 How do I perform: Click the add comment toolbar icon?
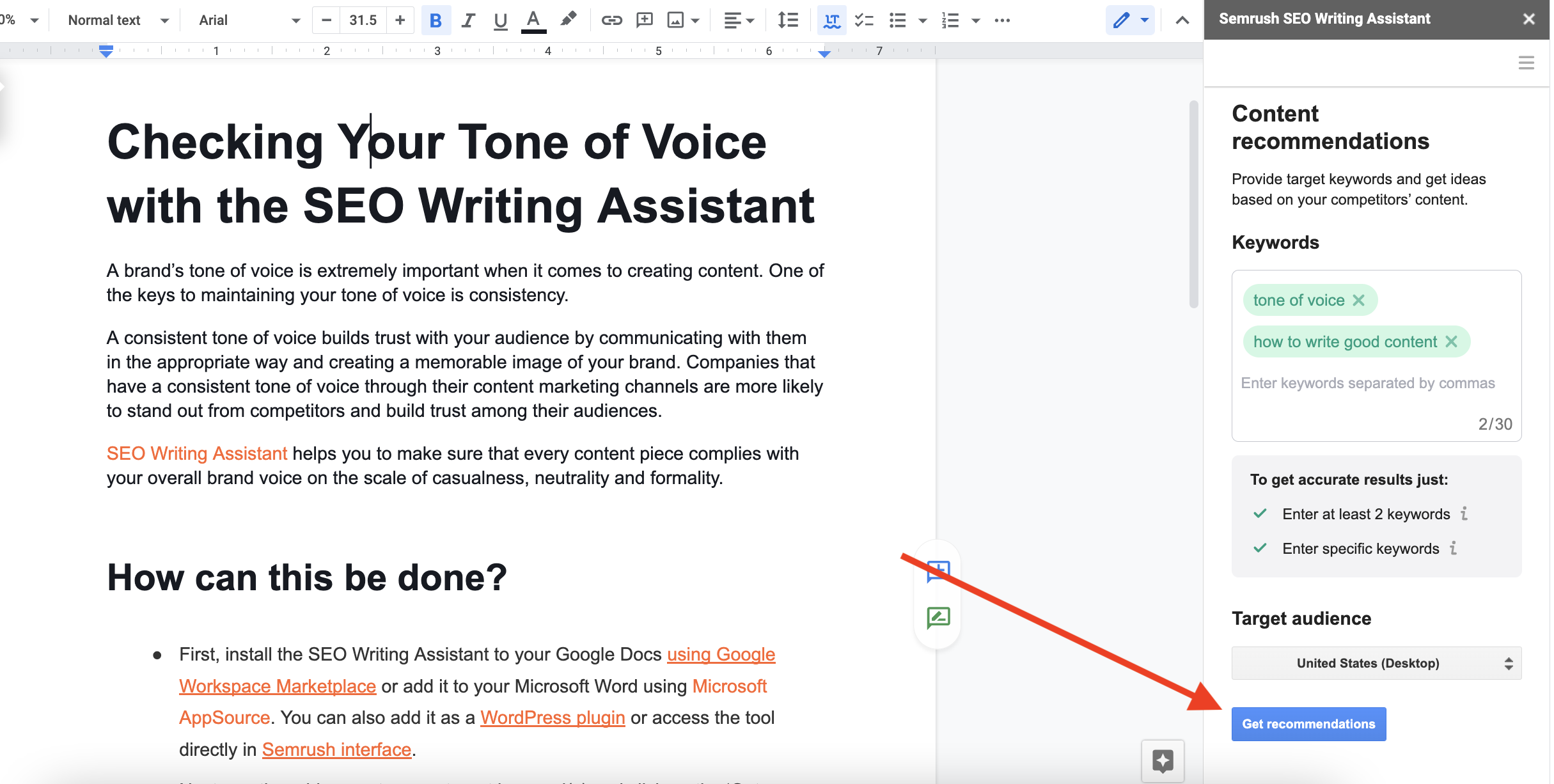tap(644, 20)
